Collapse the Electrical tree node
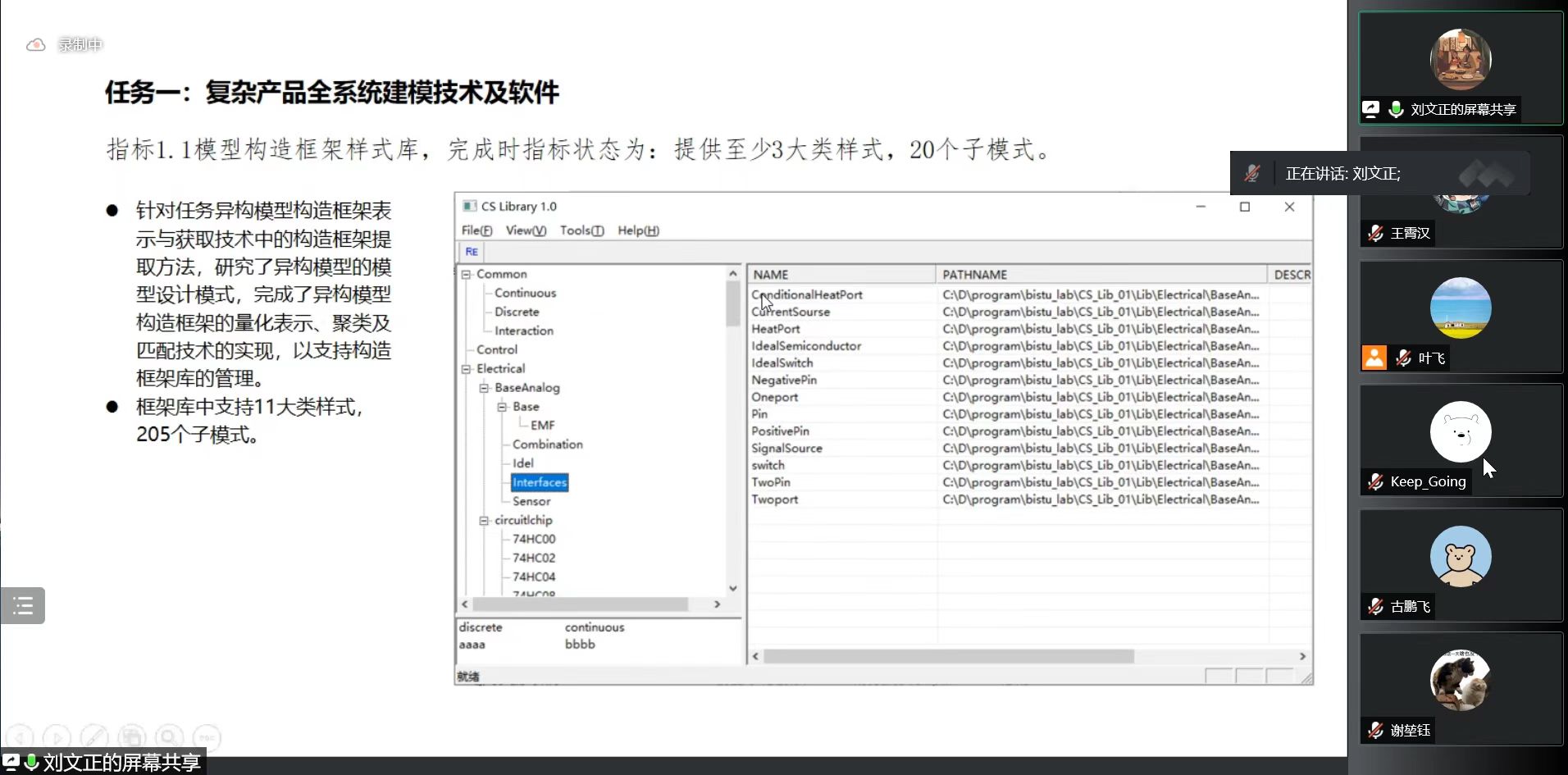 (x=466, y=369)
